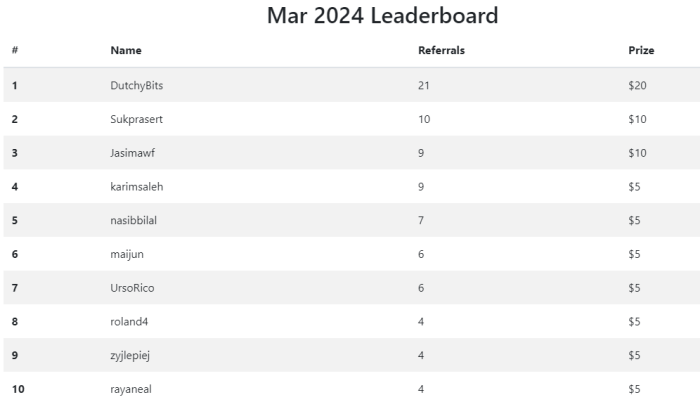Click the rank number 10 cell

18,389
